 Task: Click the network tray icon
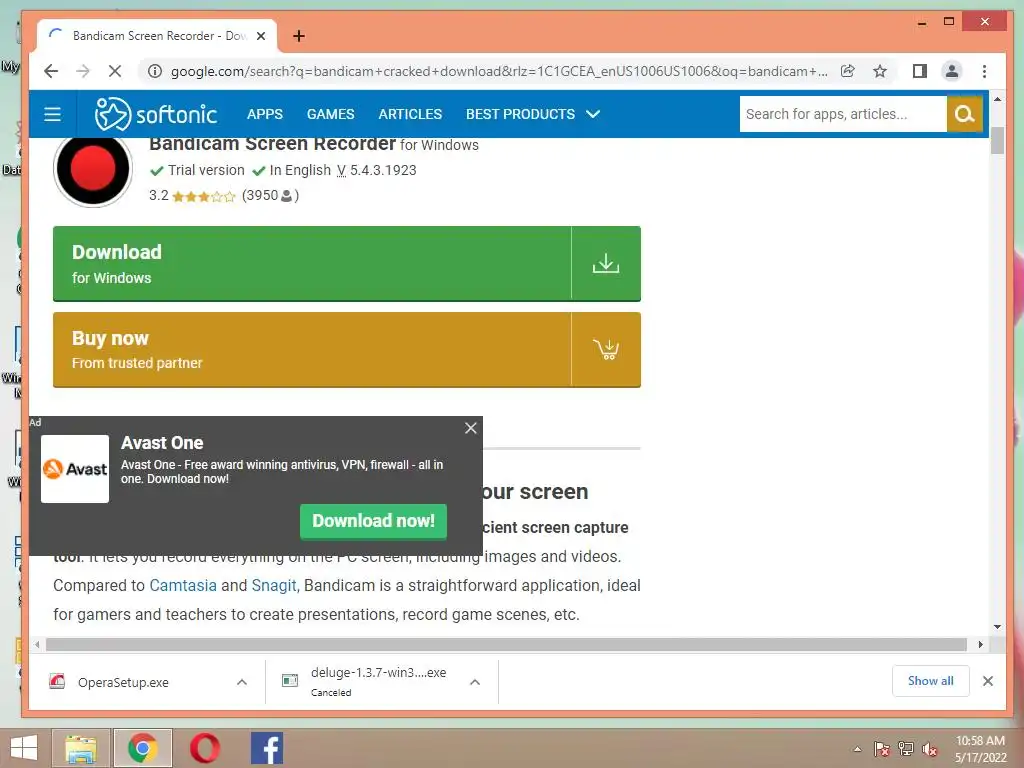[x=906, y=749]
